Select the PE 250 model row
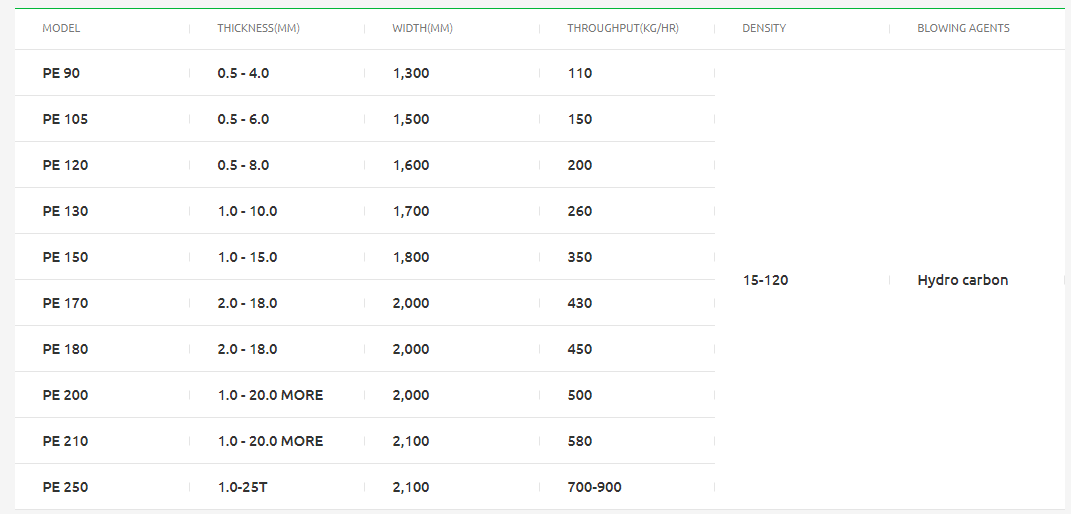This screenshot has width=1071, height=514. [x=365, y=487]
